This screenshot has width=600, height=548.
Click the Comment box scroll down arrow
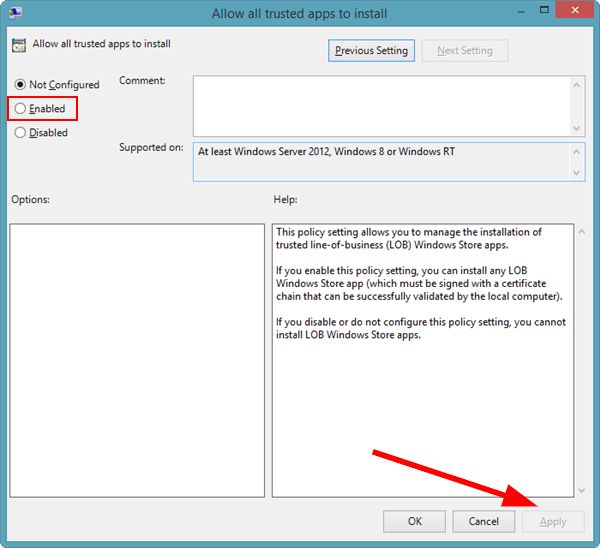click(x=577, y=128)
